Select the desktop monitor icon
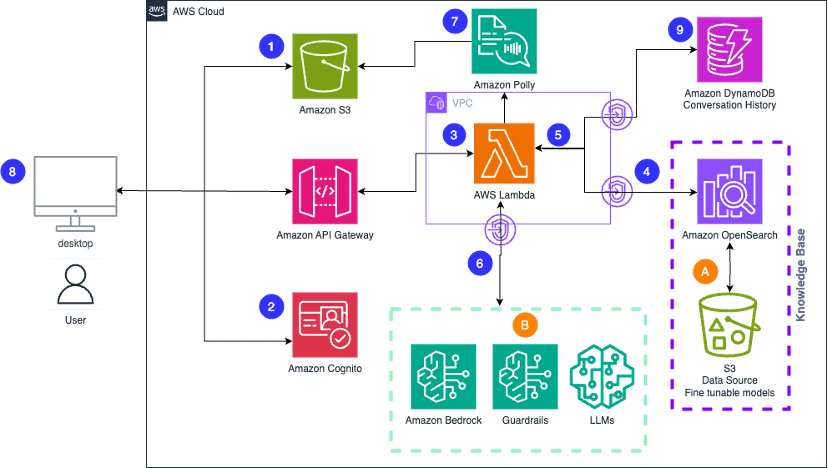This screenshot has width=828, height=468. point(75,189)
